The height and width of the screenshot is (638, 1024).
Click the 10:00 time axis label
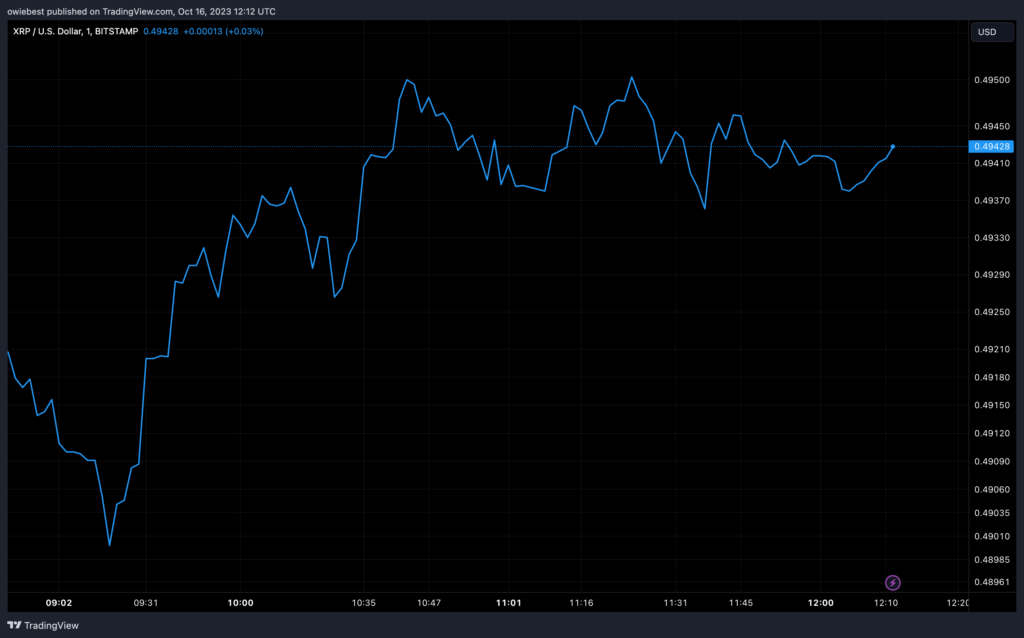coord(240,603)
